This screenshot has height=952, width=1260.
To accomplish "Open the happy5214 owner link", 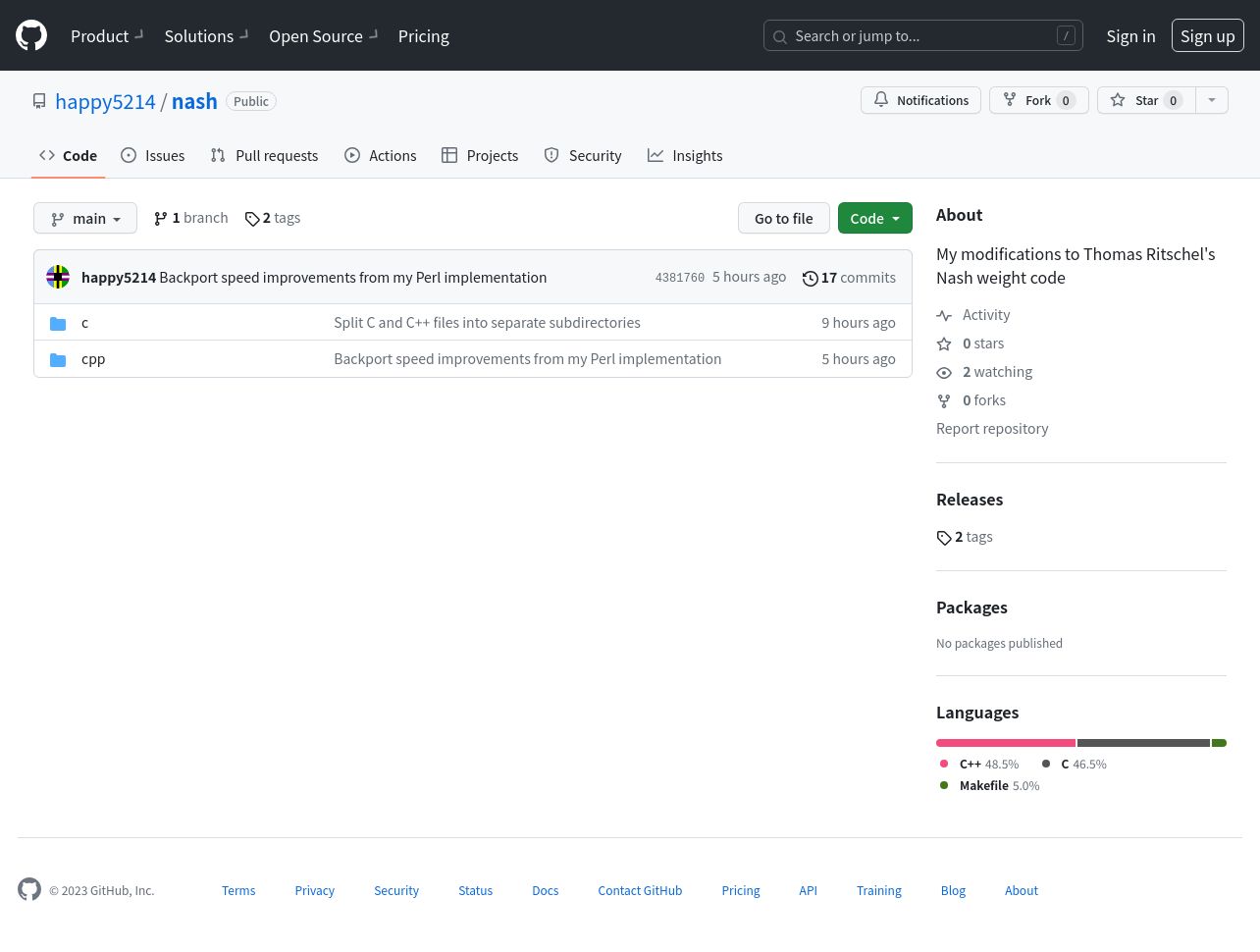I will click(x=105, y=101).
